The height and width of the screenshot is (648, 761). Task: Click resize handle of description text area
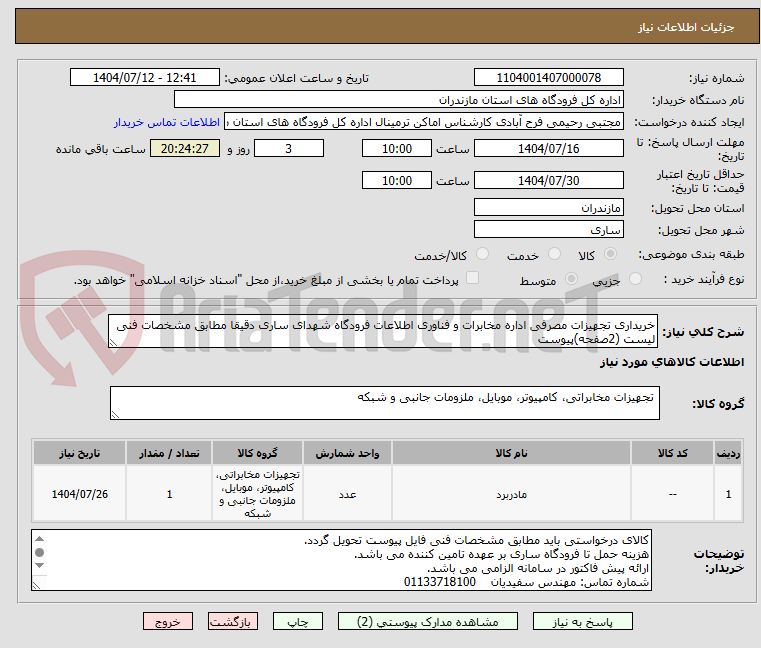113,343
